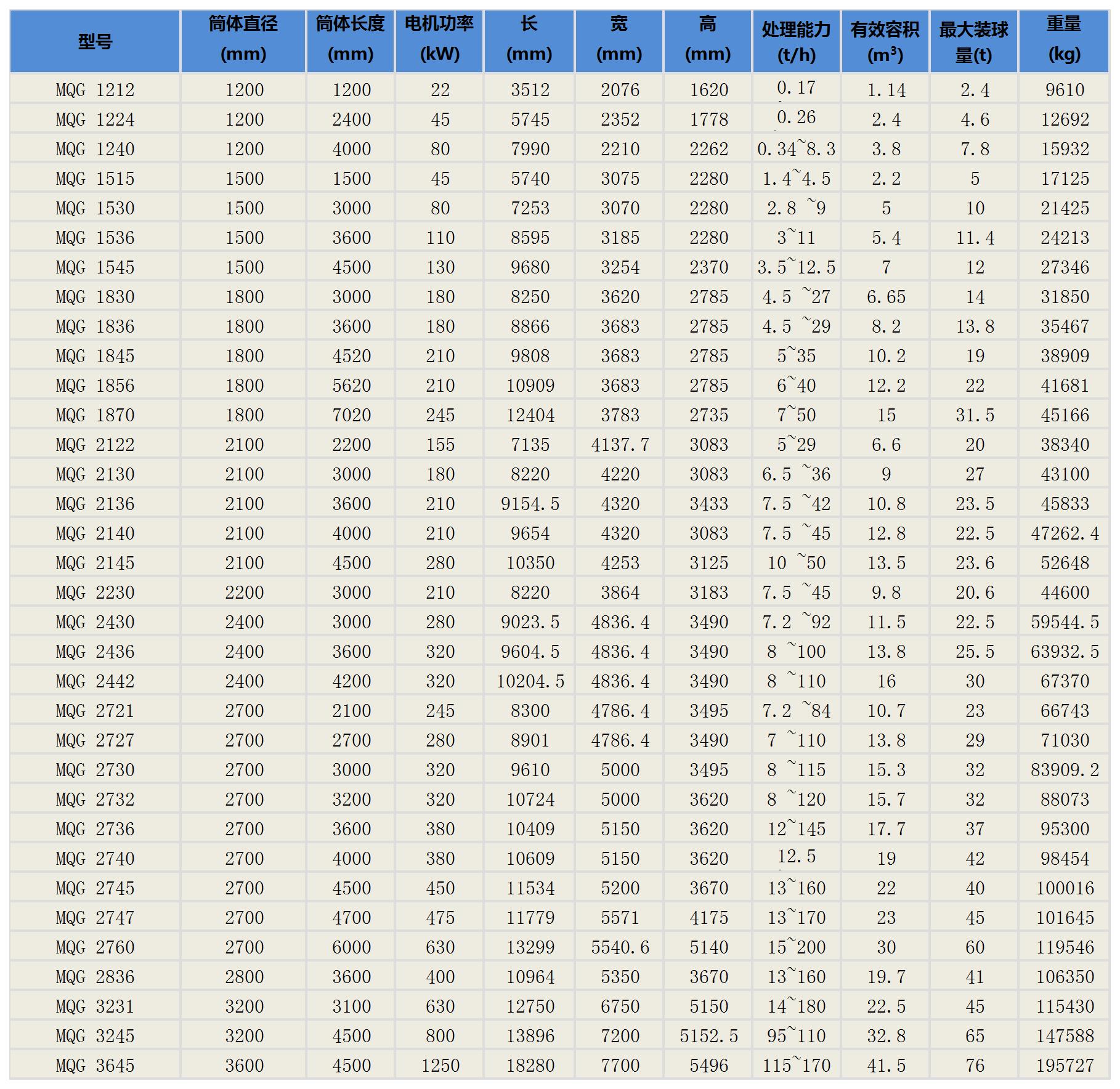Click the weight value 83909.2
Image resolution: width=1120 pixels, height=1089 pixels.
(x=1065, y=770)
